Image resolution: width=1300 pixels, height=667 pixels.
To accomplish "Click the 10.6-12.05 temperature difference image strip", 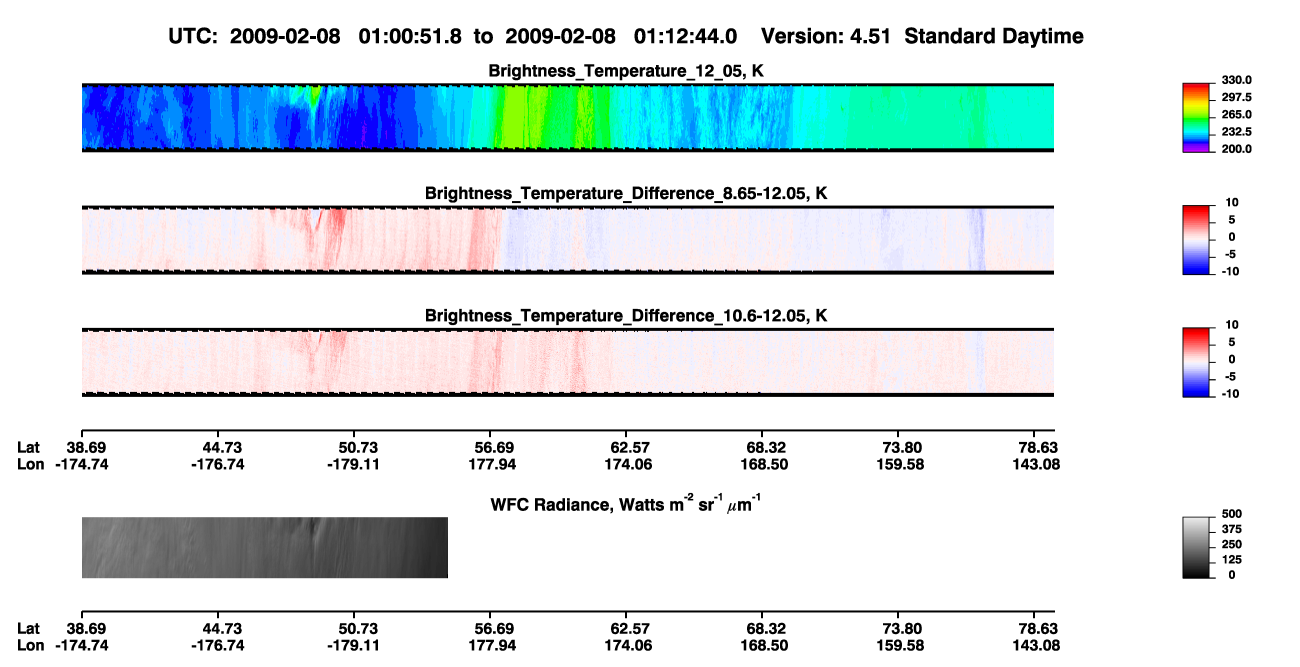I will coord(567,362).
